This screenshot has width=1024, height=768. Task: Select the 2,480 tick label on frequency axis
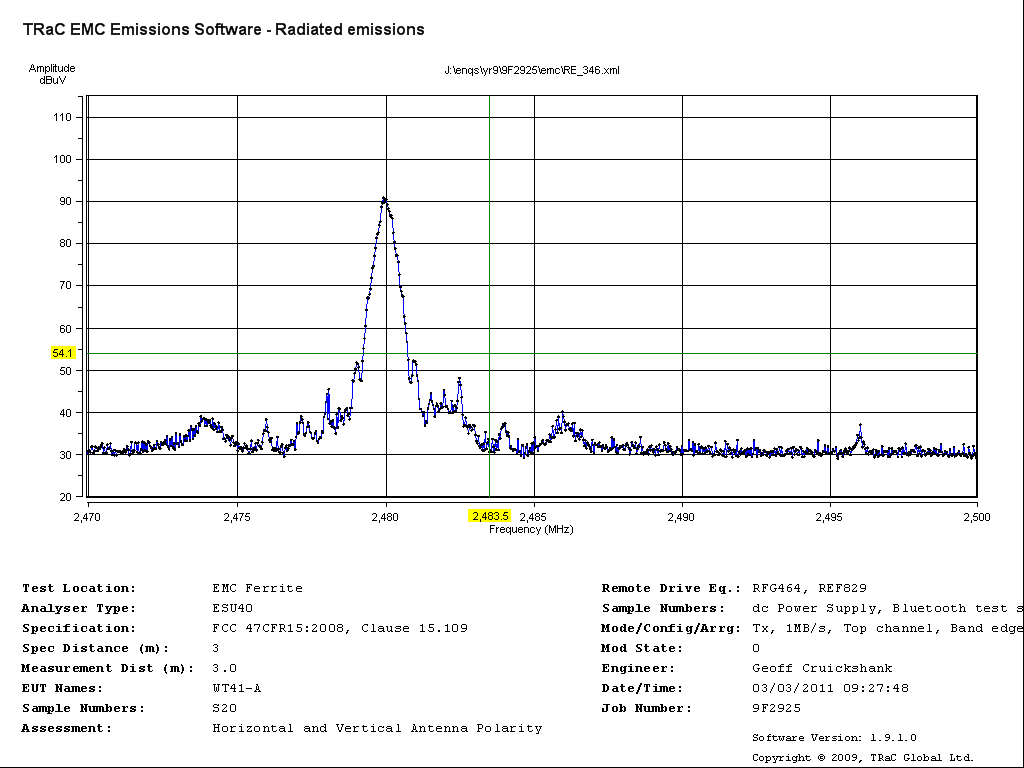coord(385,517)
